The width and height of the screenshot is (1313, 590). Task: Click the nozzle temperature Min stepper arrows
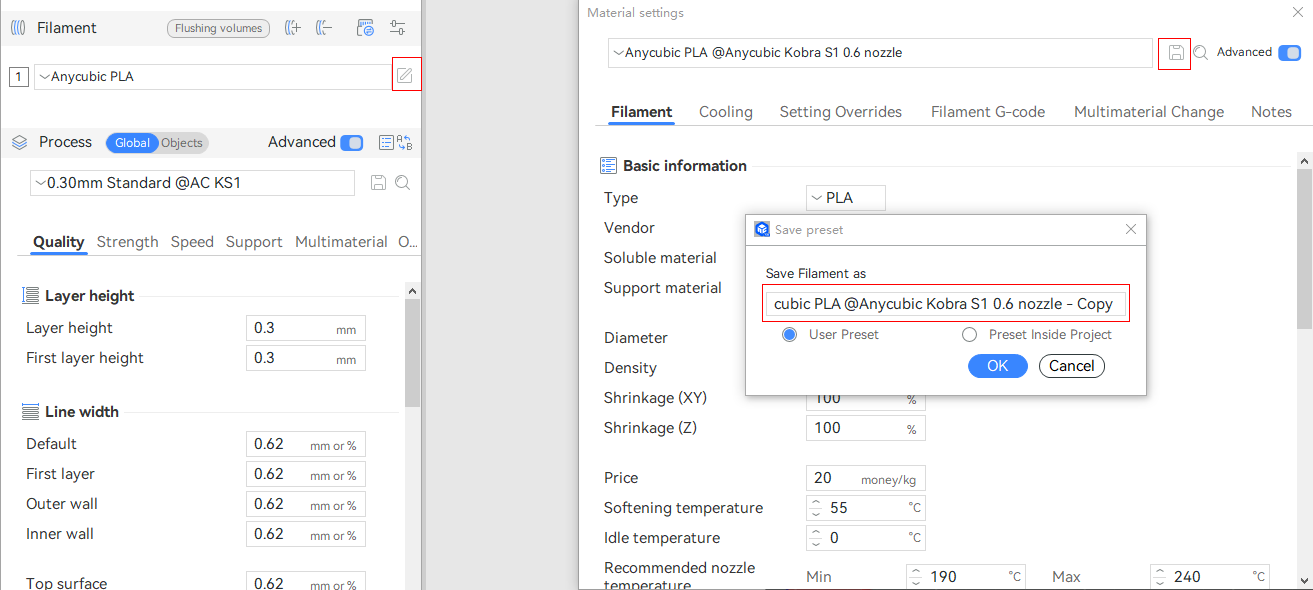click(x=918, y=577)
